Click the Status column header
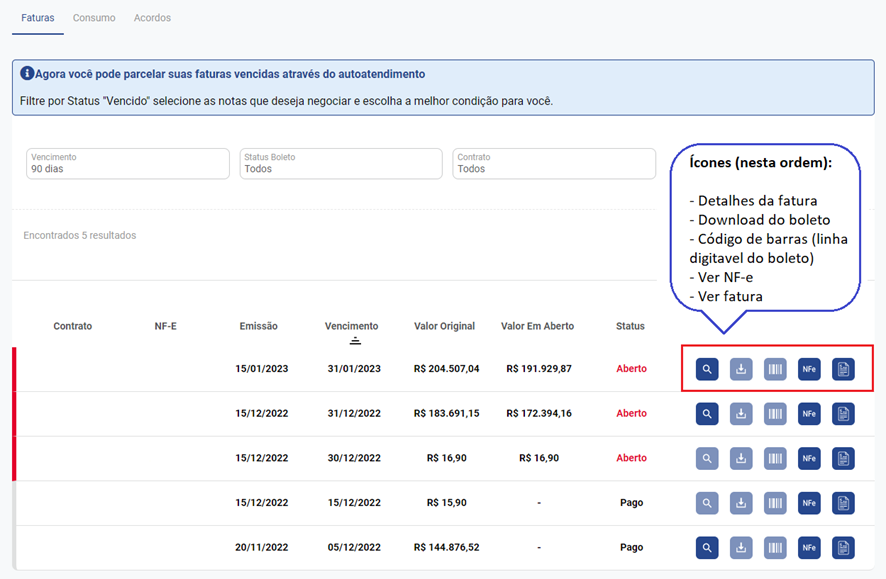This screenshot has height=579, width=886. tap(630, 326)
